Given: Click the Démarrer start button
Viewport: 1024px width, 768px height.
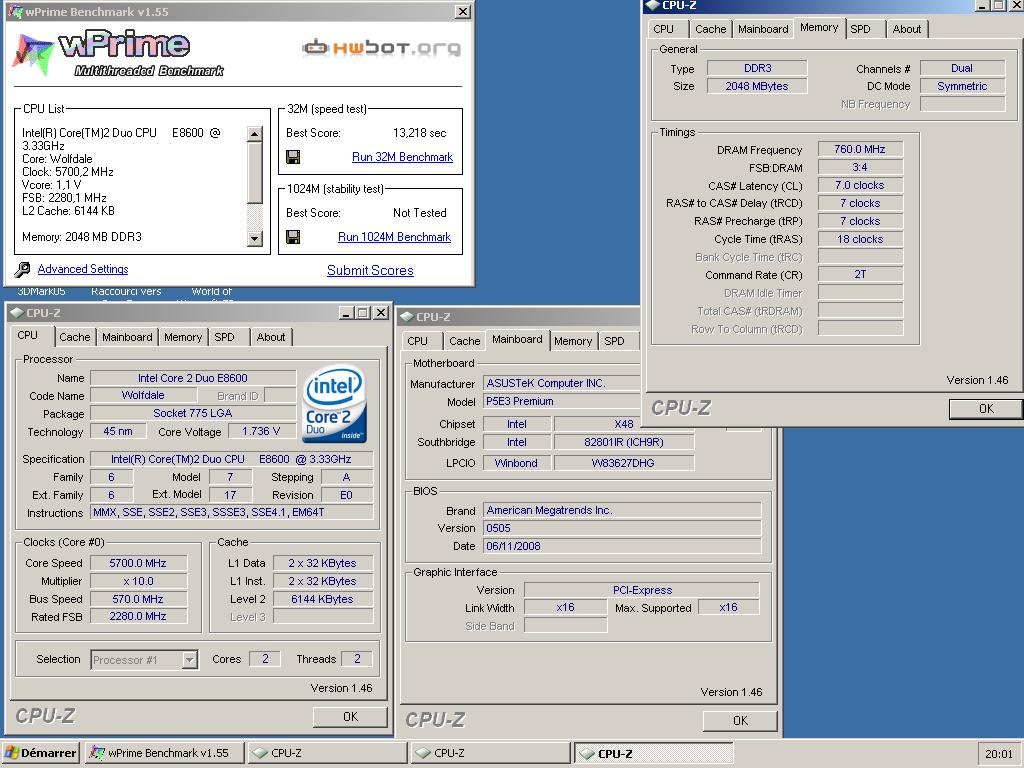Looking at the screenshot, I should pos(40,753).
